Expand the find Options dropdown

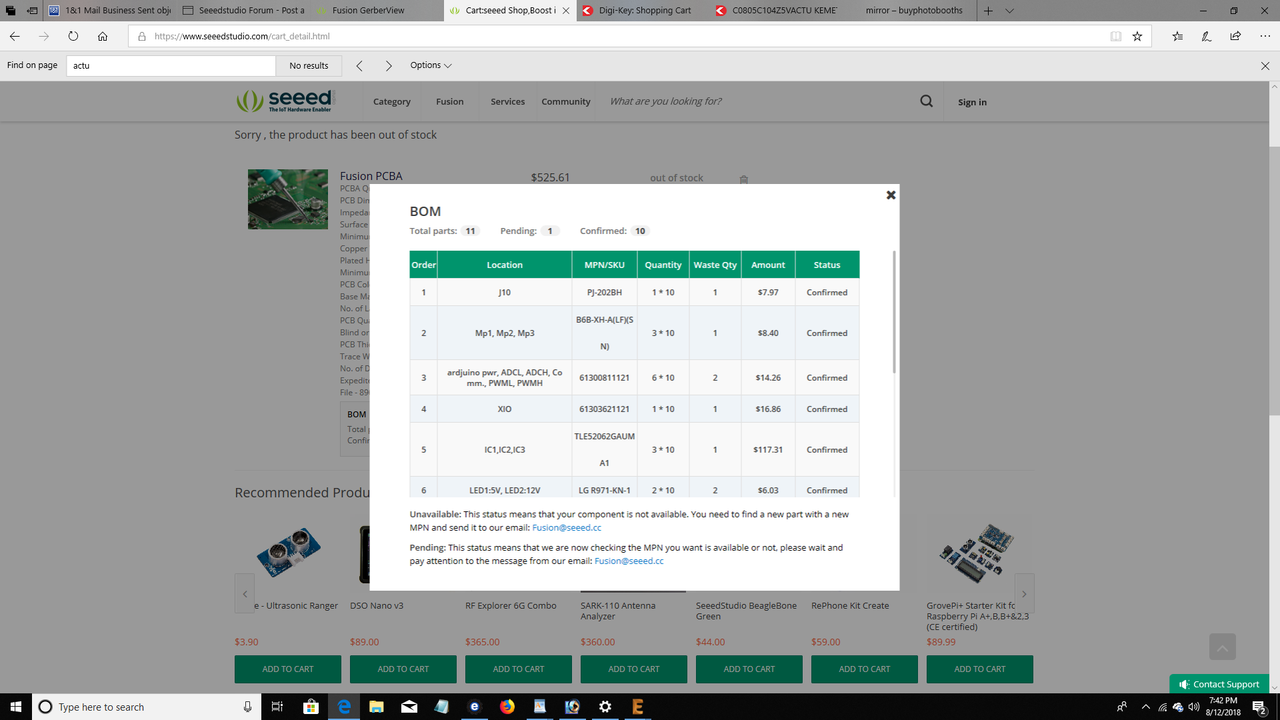click(430, 65)
